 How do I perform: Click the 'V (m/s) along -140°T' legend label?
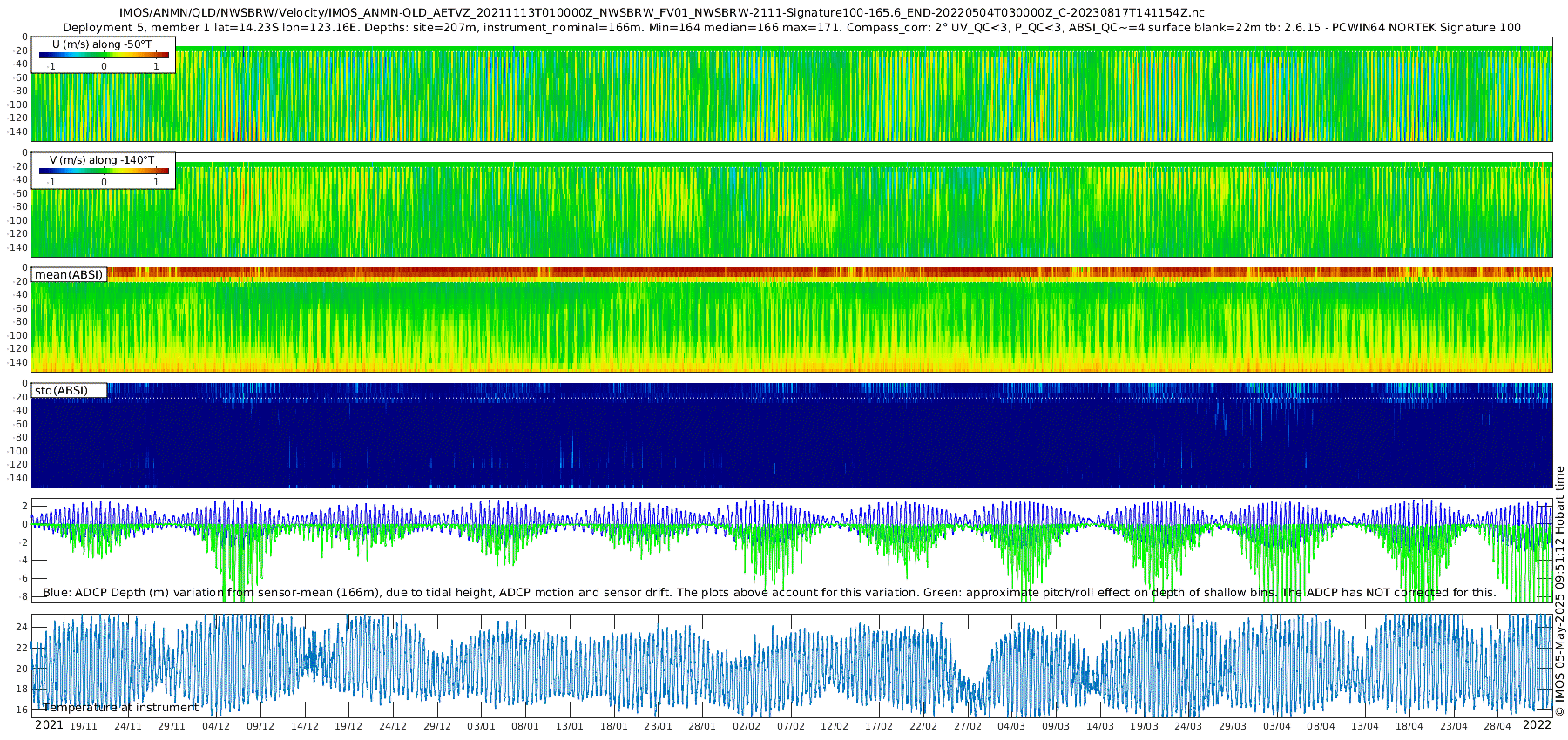pos(102,160)
